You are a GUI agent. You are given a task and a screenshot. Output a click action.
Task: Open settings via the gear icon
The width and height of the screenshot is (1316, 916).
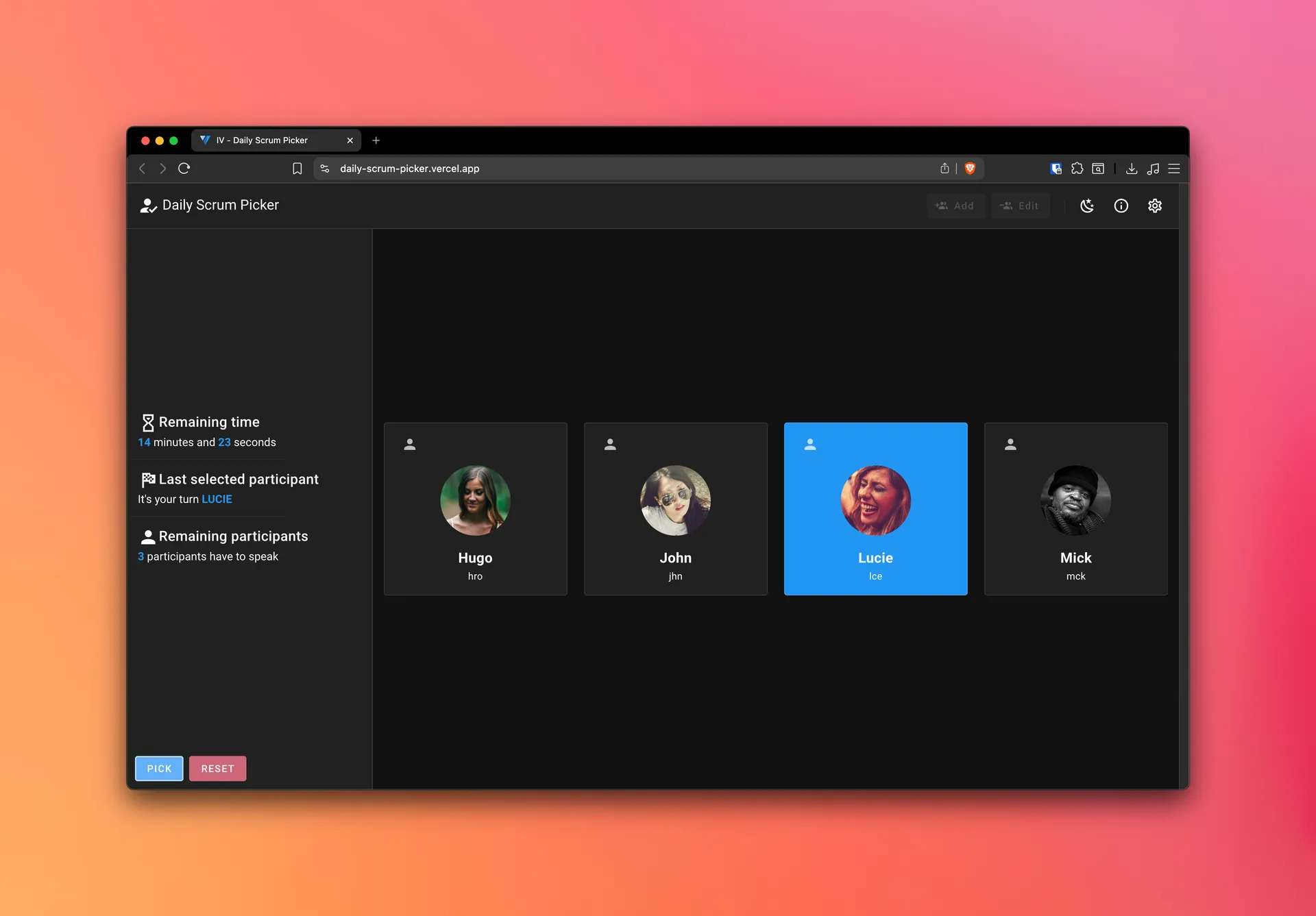coord(1155,206)
